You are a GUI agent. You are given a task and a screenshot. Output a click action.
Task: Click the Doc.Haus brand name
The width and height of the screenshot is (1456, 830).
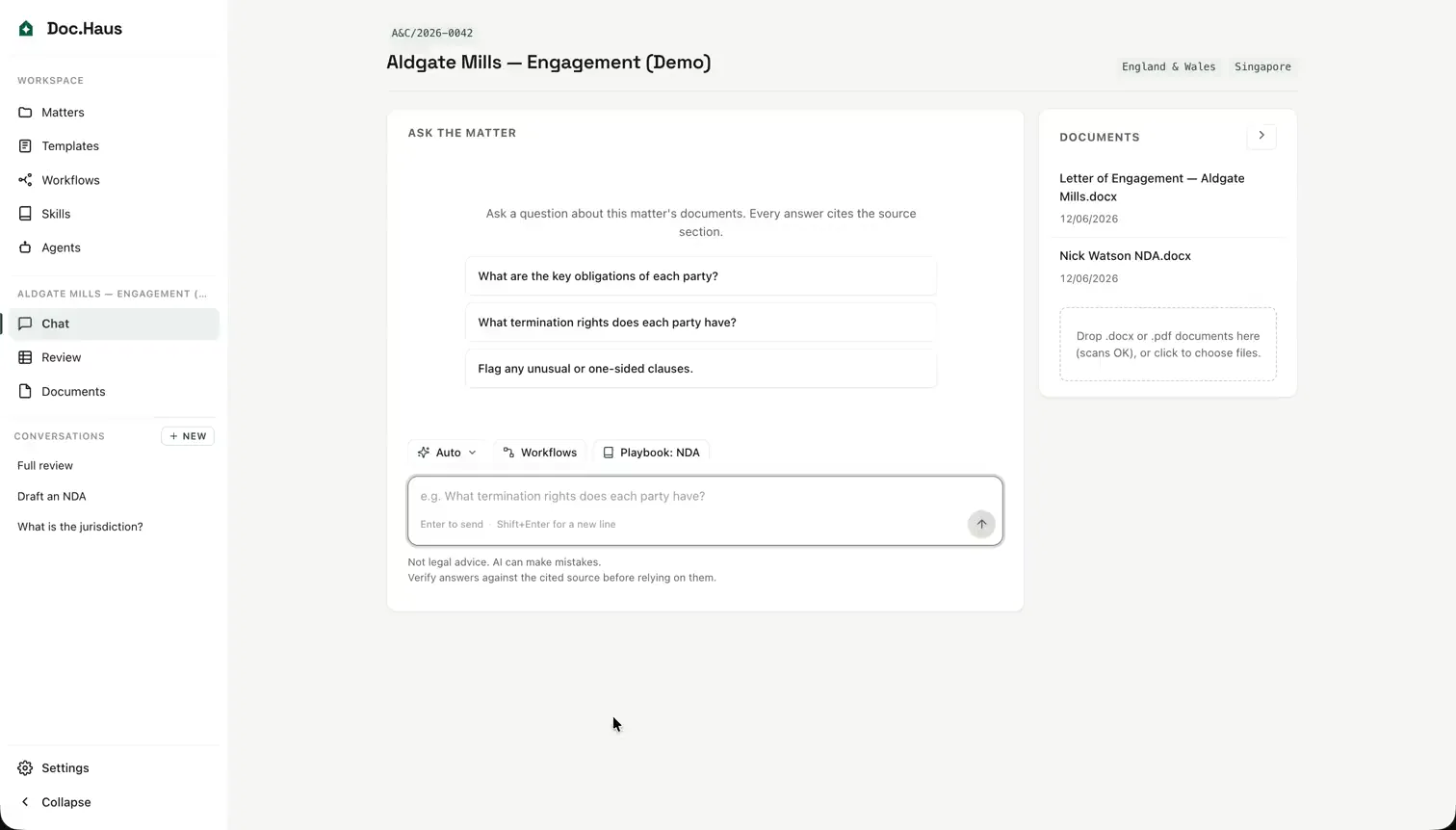[85, 29]
